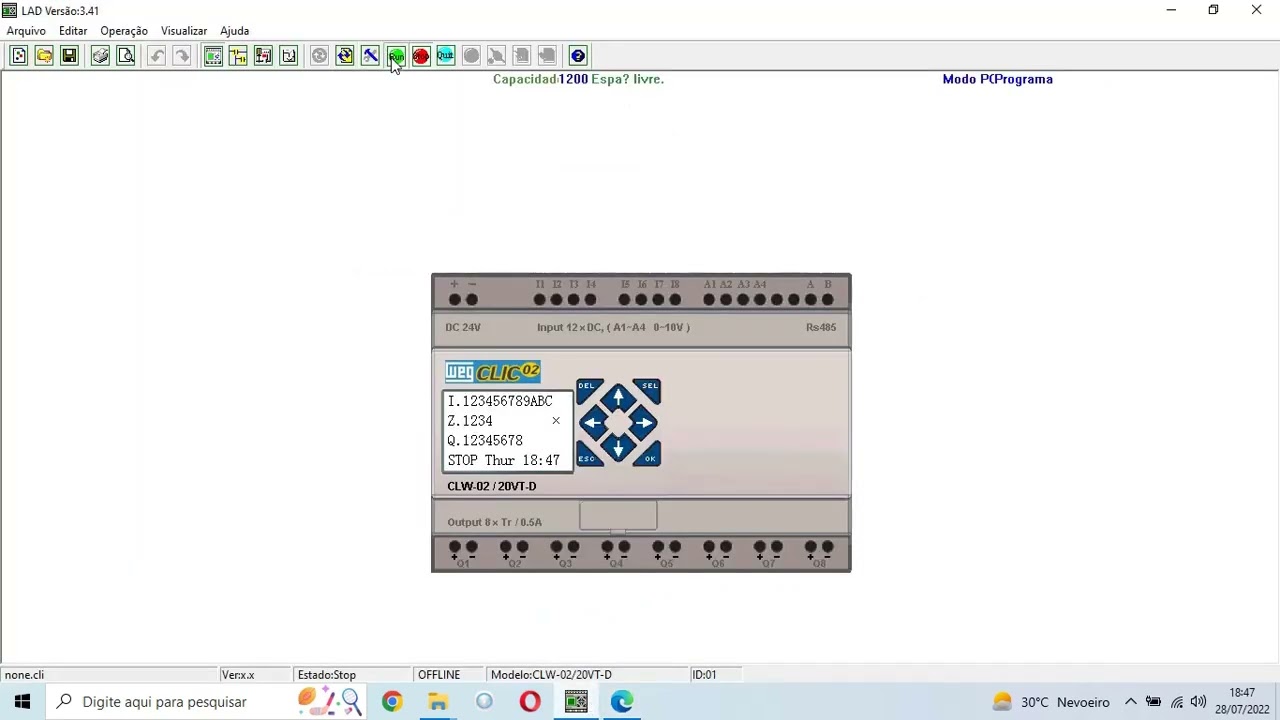This screenshot has width=1280, height=720.
Task: Click the right arrow on CLIC02 keypad
Action: pyautogui.click(x=644, y=423)
